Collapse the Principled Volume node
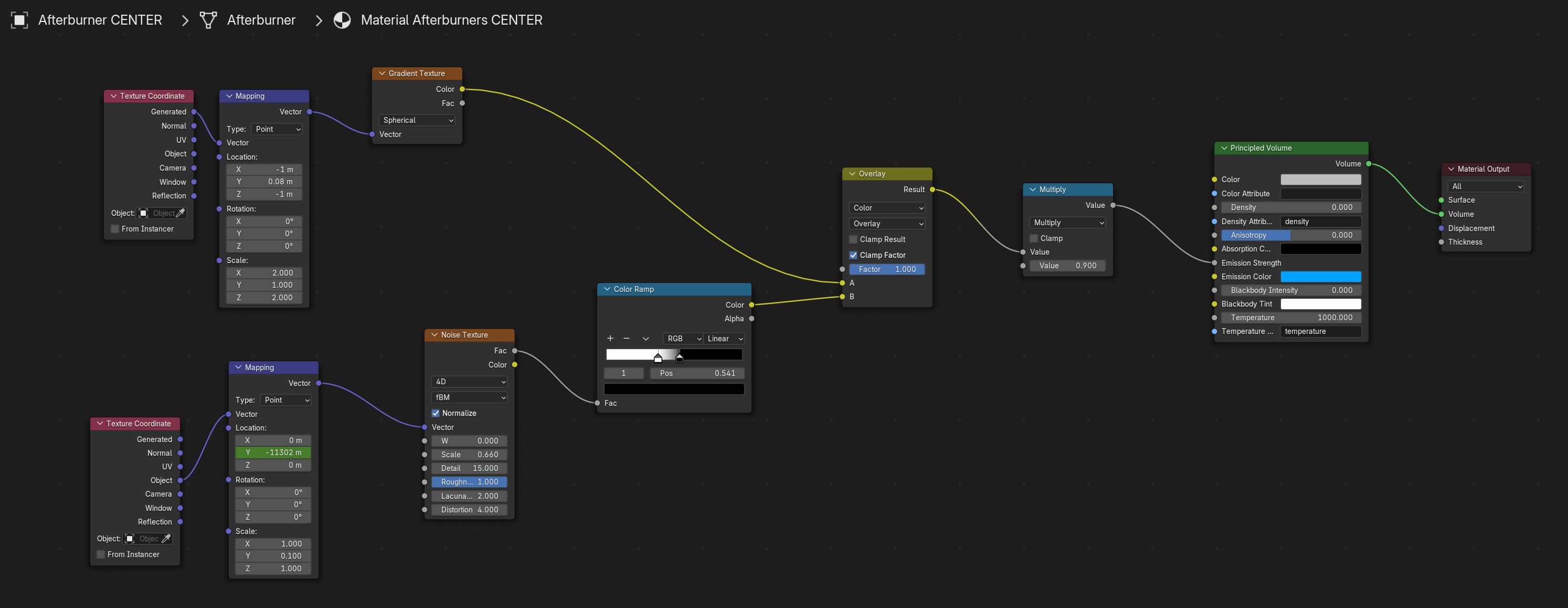 (x=1224, y=148)
